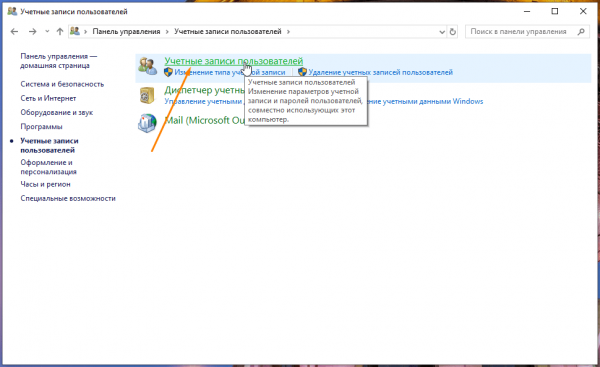Go back with the left arrow
The width and height of the screenshot is (600, 367).
[x=15, y=32]
